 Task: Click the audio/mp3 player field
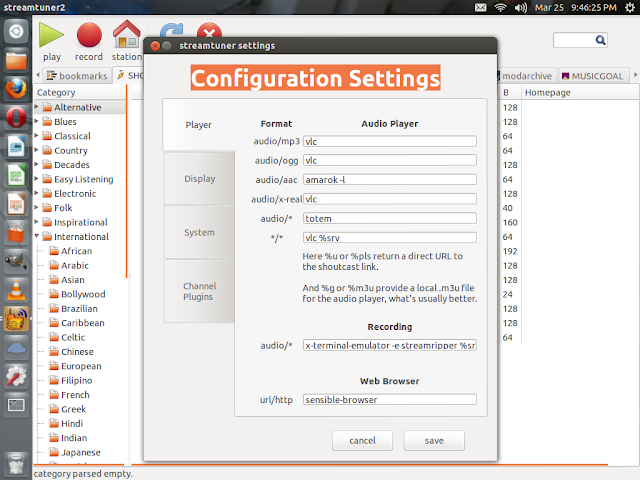click(390, 141)
